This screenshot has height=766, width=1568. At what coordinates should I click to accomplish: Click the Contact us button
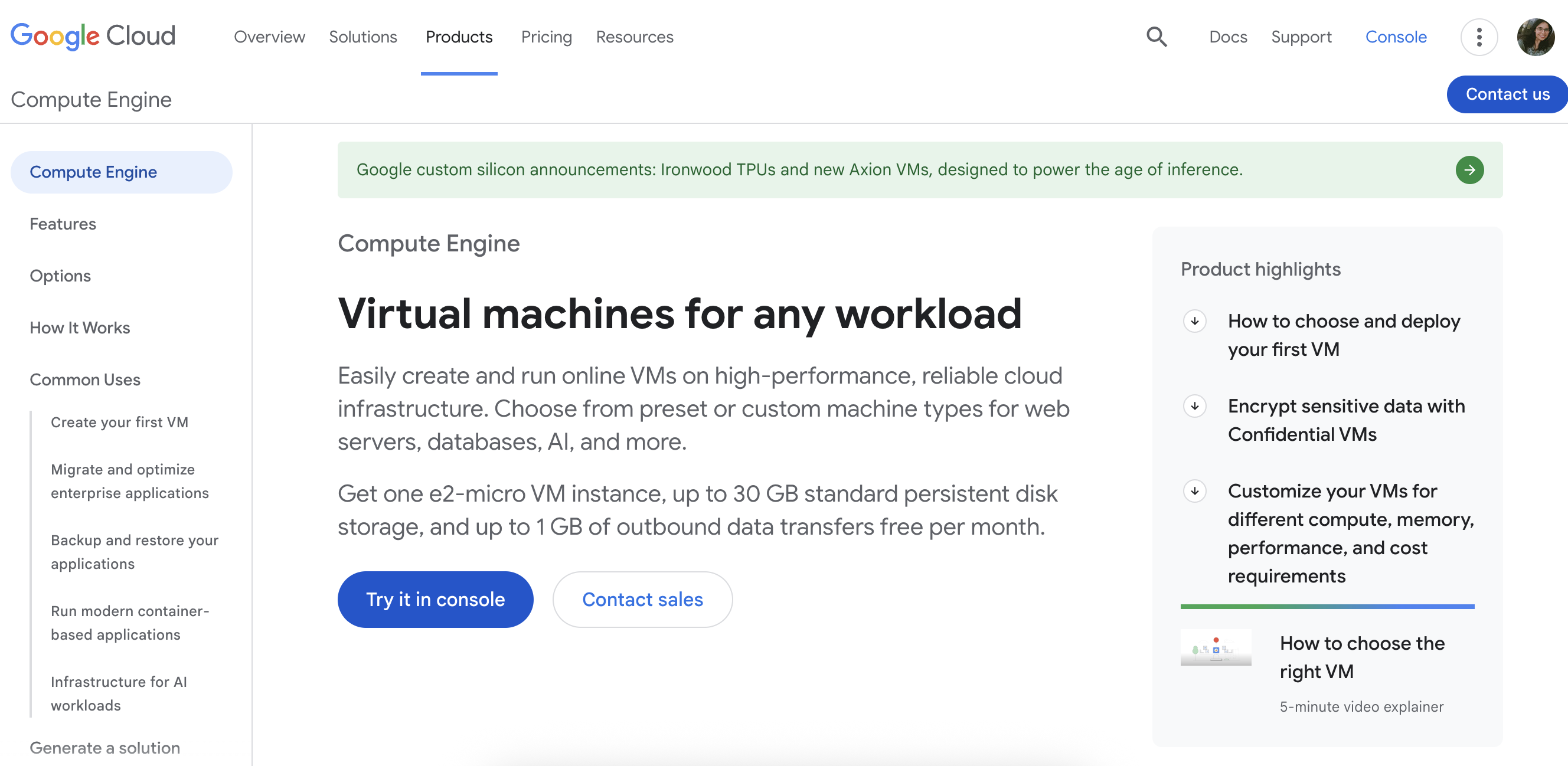pyautogui.click(x=1507, y=94)
